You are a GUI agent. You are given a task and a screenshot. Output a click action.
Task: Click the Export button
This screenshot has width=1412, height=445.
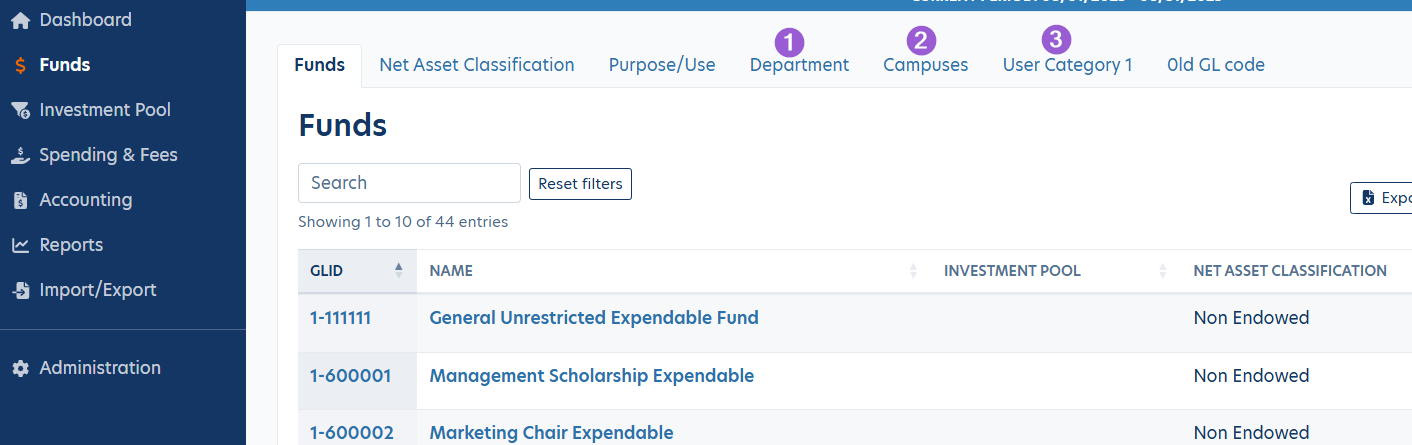[1384, 198]
